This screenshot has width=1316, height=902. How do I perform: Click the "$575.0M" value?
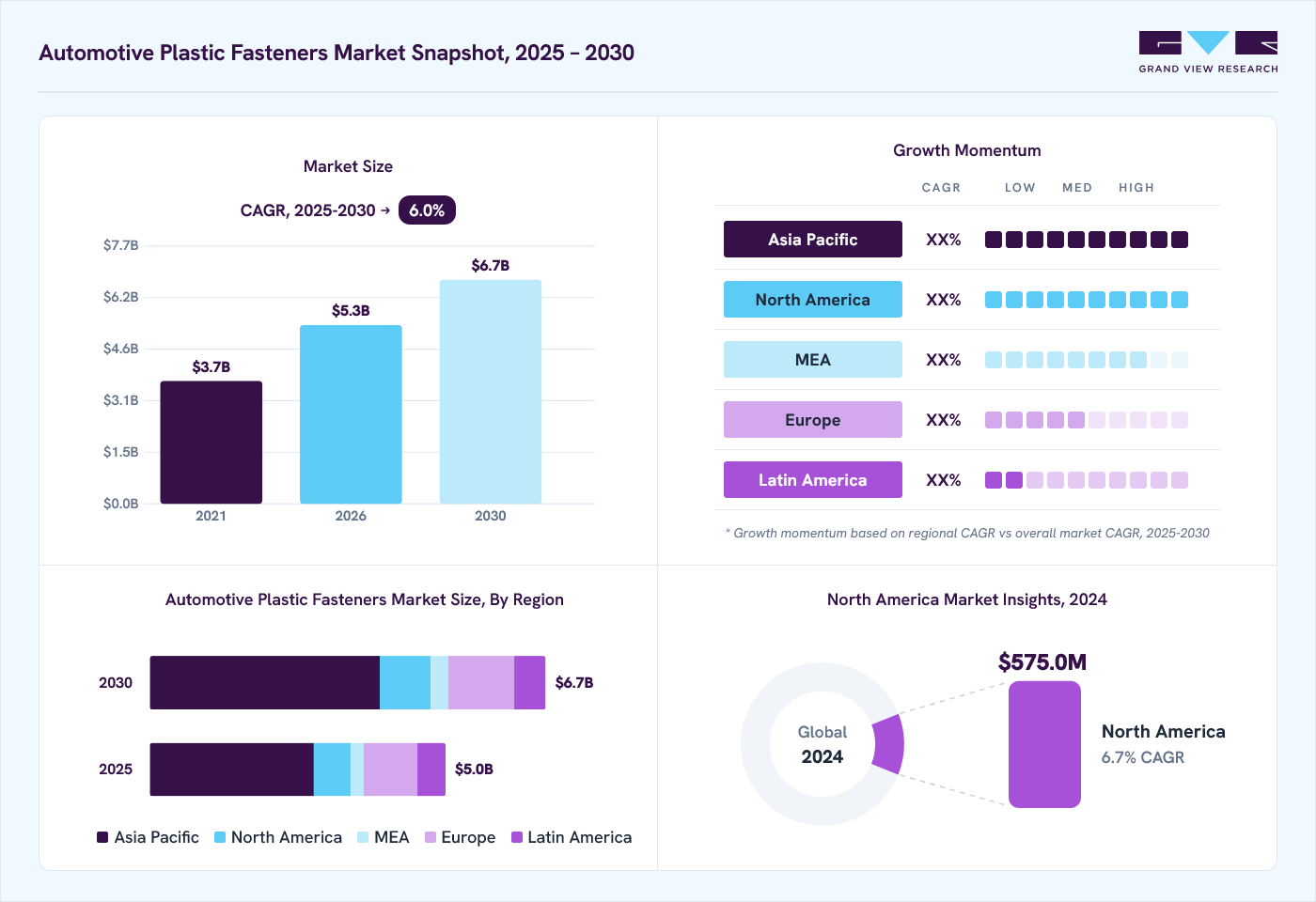[x=1042, y=662]
